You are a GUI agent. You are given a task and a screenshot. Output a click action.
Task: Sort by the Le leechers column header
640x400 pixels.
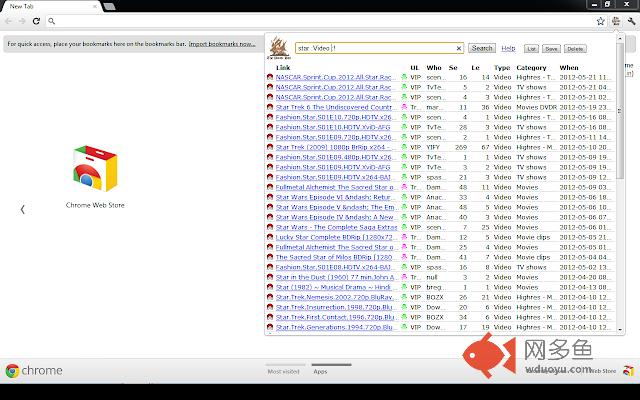475,68
